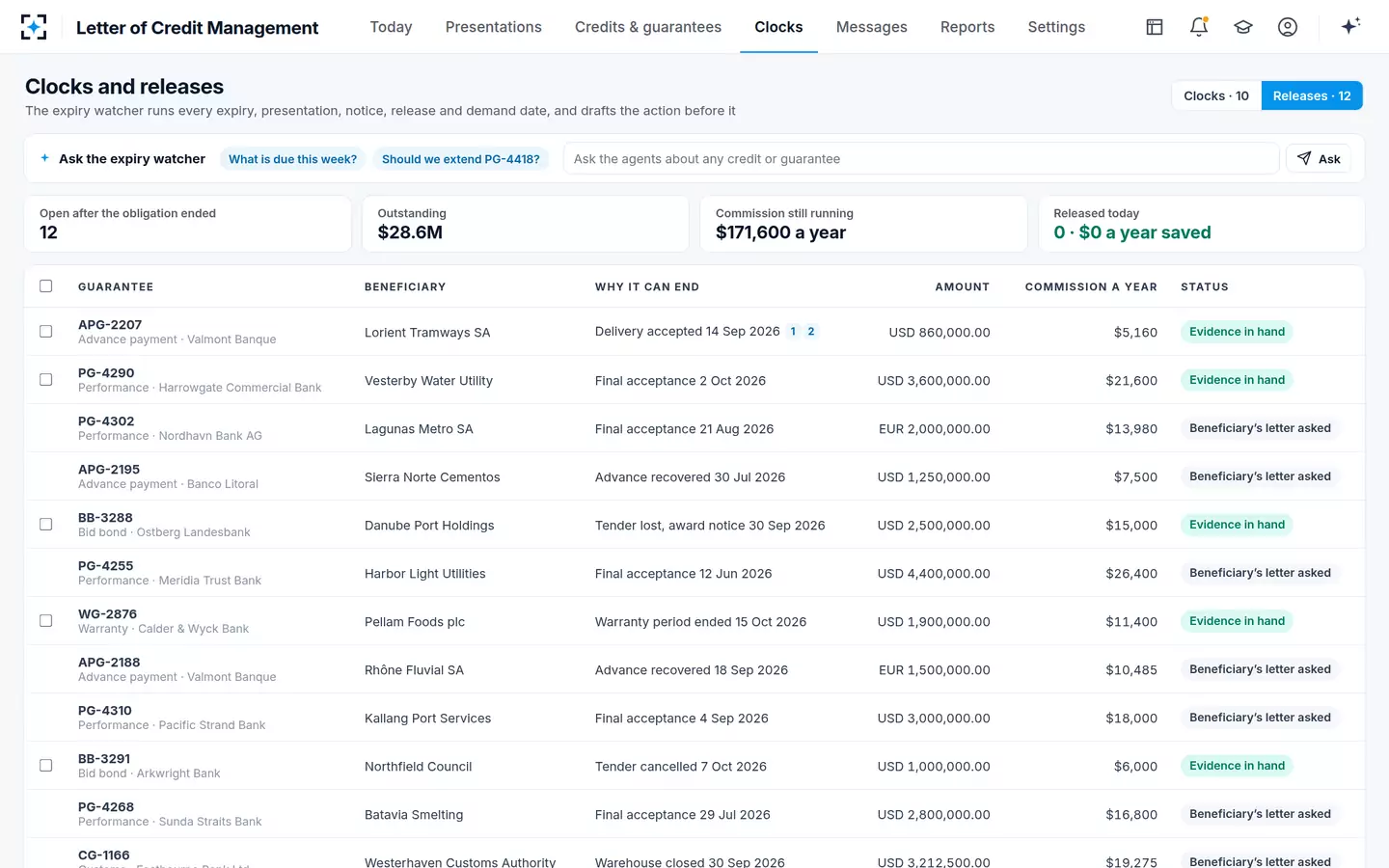Click the Guarantee column header

pyautogui.click(x=116, y=287)
